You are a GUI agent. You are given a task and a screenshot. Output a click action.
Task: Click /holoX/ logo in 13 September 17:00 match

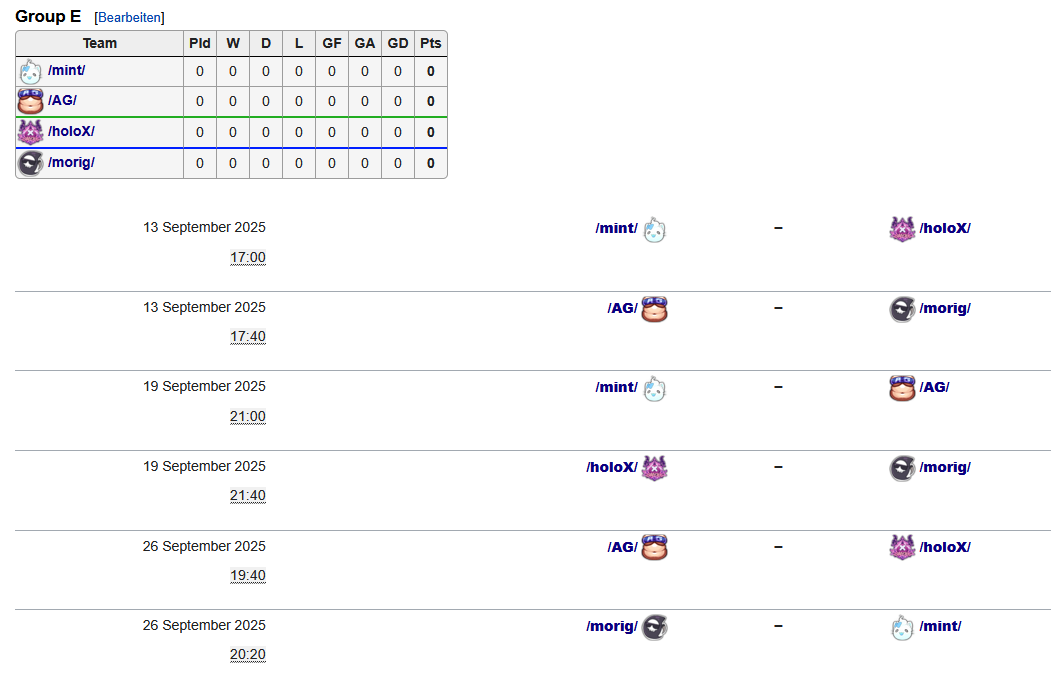[x=902, y=229]
